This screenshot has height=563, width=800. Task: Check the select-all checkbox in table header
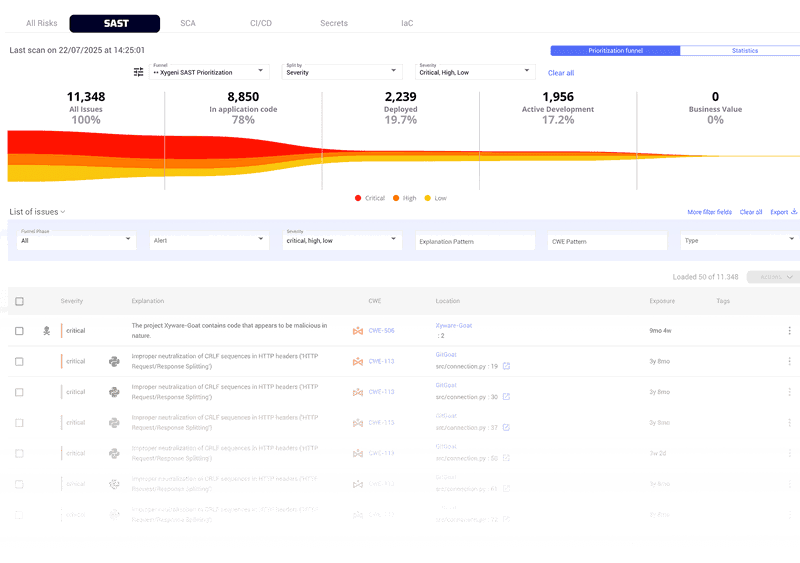coord(19,301)
